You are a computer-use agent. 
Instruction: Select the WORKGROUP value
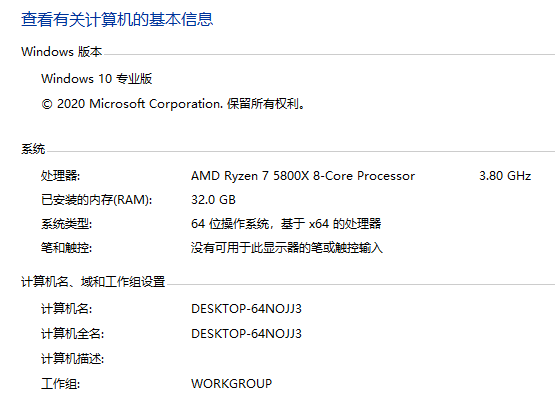pos(232,384)
